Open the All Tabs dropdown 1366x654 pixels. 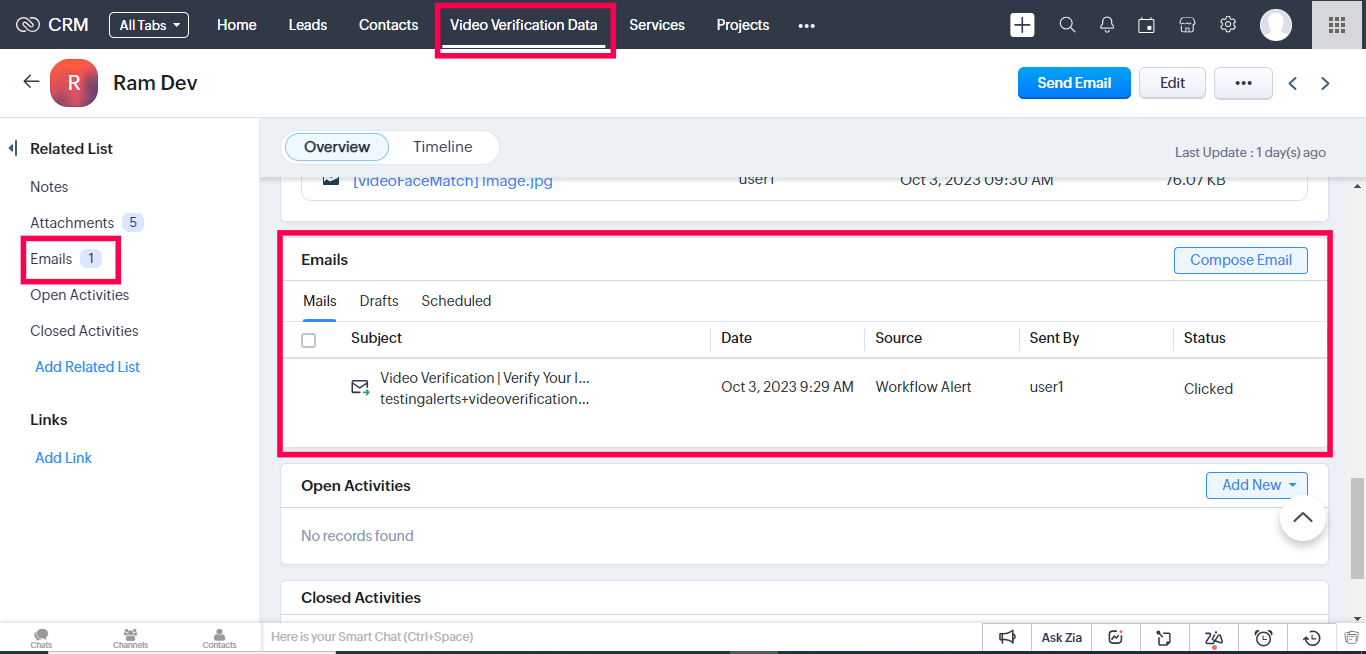(149, 25)
